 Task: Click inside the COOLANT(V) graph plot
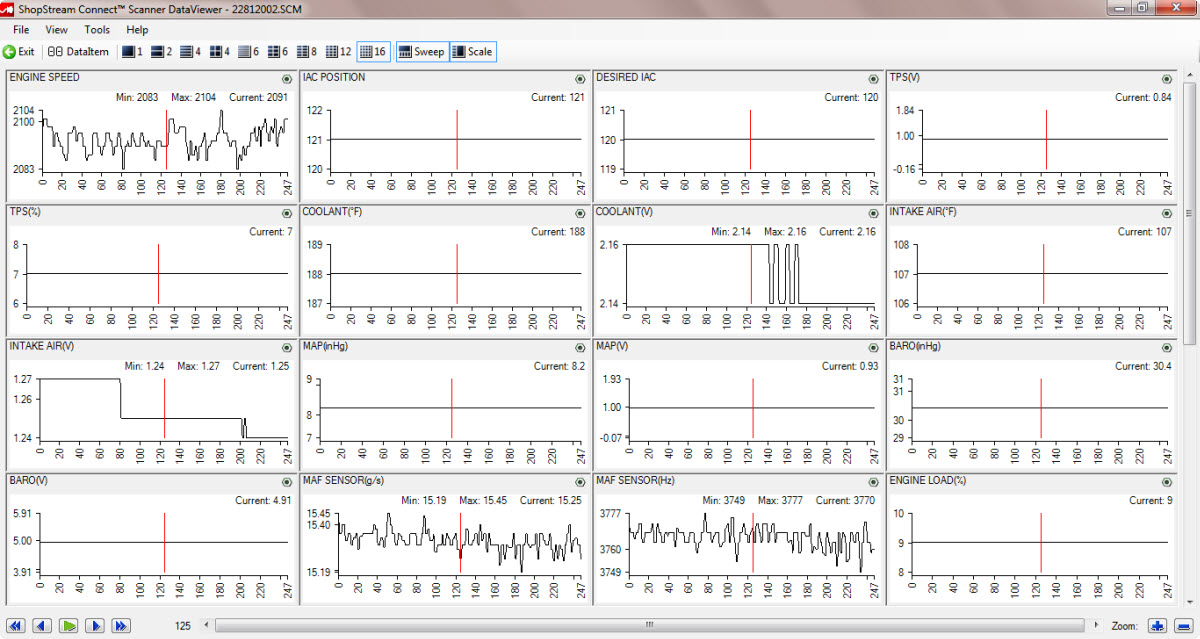(x=750, y=274)
